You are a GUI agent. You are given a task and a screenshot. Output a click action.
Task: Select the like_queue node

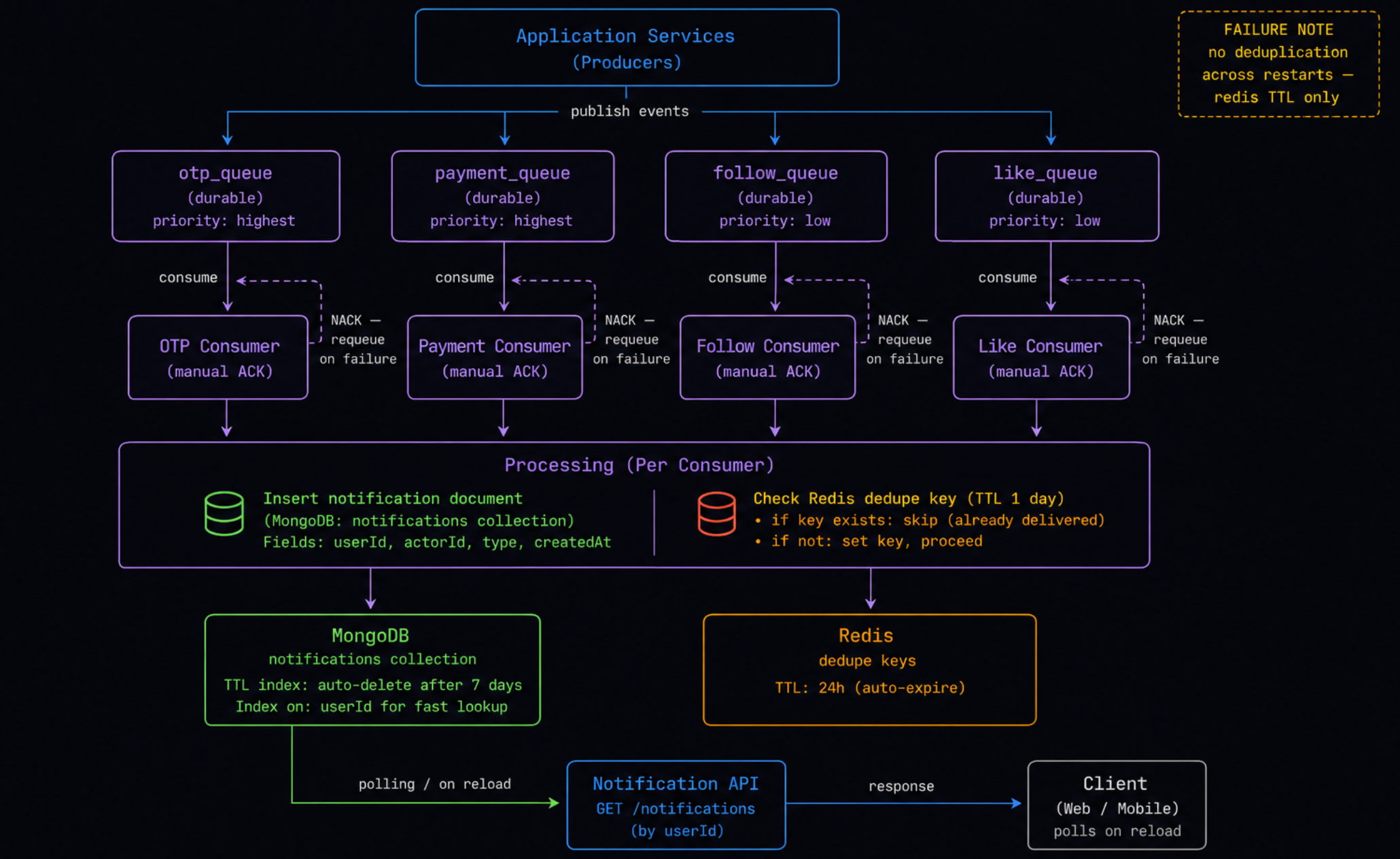point(1047,196)
